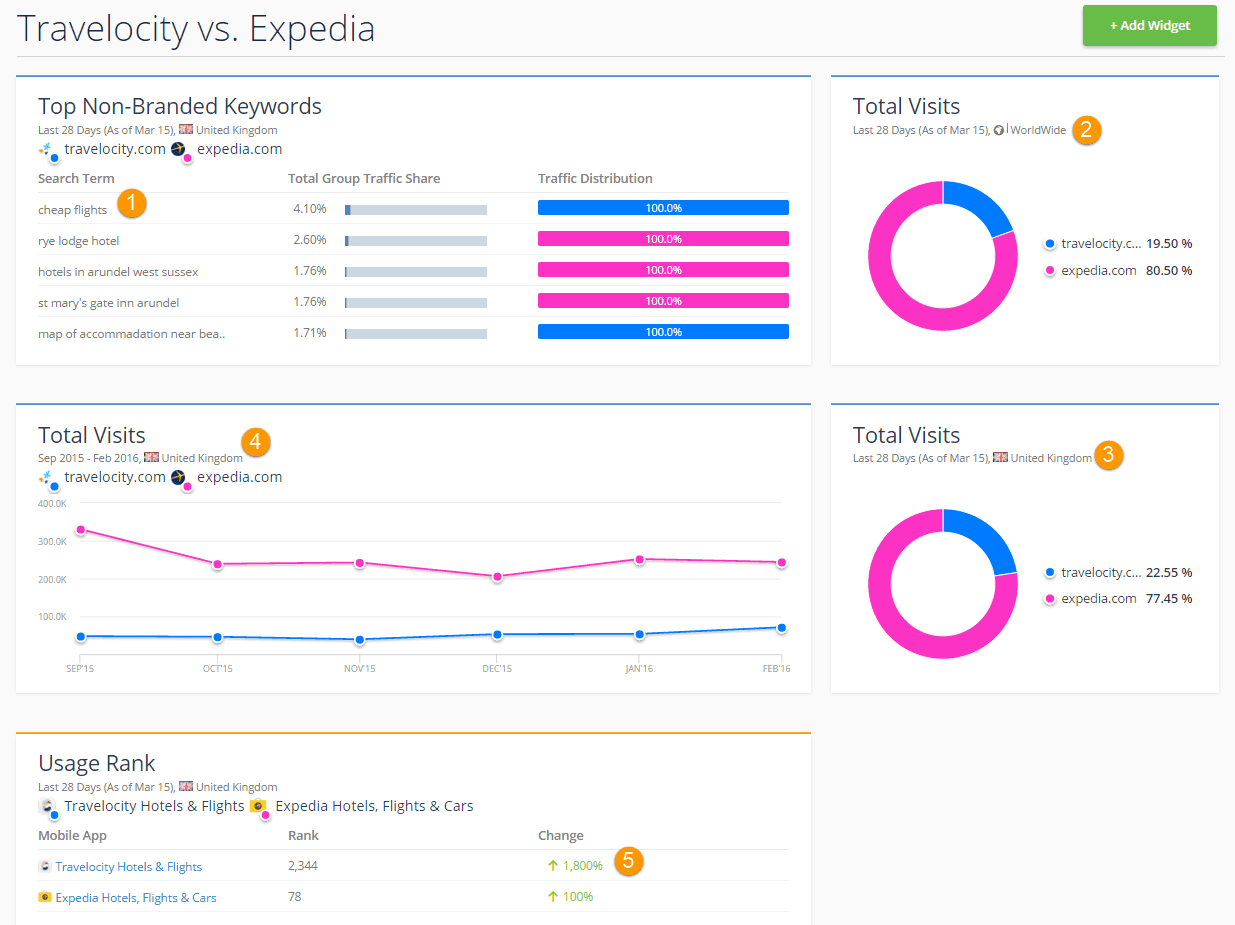
Task: Click the green Add Widget button
Action: pyautogui.click(x=1150, y=26)
